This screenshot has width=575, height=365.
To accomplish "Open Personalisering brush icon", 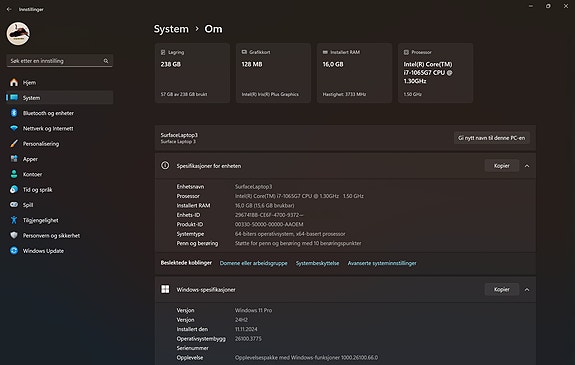I will (14, 143).
